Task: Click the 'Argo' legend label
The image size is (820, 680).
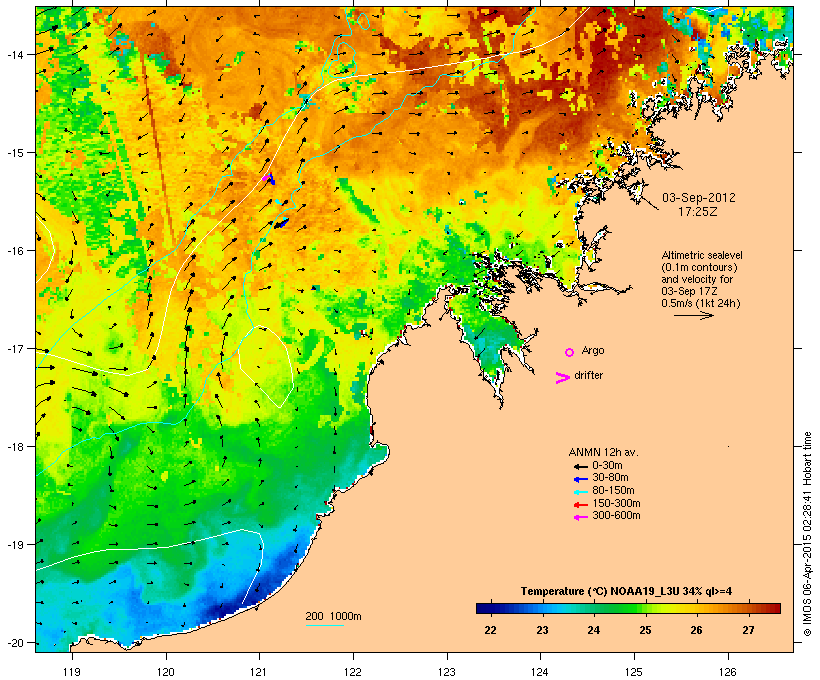Action: point(593,350)
